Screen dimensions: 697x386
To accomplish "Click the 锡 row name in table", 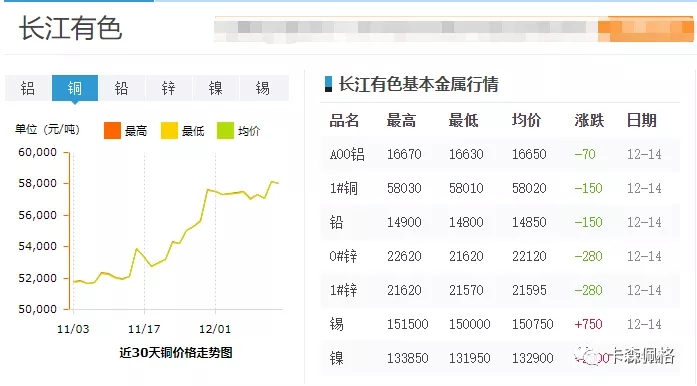I will click(x=336, y=324).
